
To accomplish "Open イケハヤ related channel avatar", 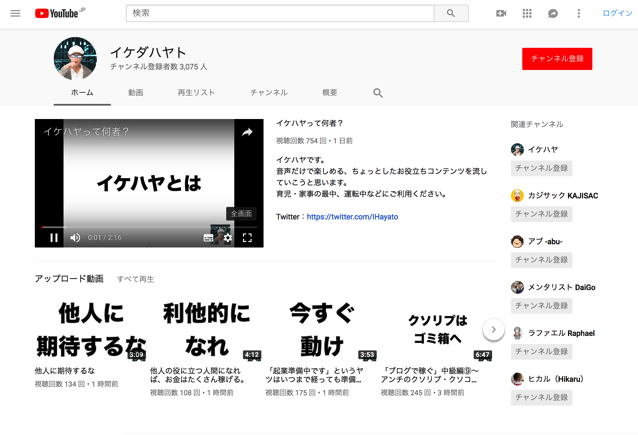I will [x=517, y=149].
